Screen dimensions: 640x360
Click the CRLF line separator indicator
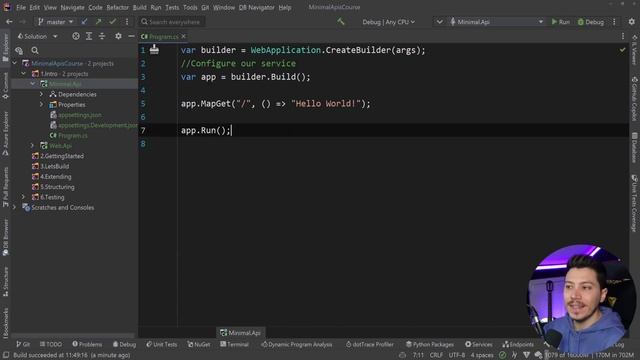[x=436, y=355]
